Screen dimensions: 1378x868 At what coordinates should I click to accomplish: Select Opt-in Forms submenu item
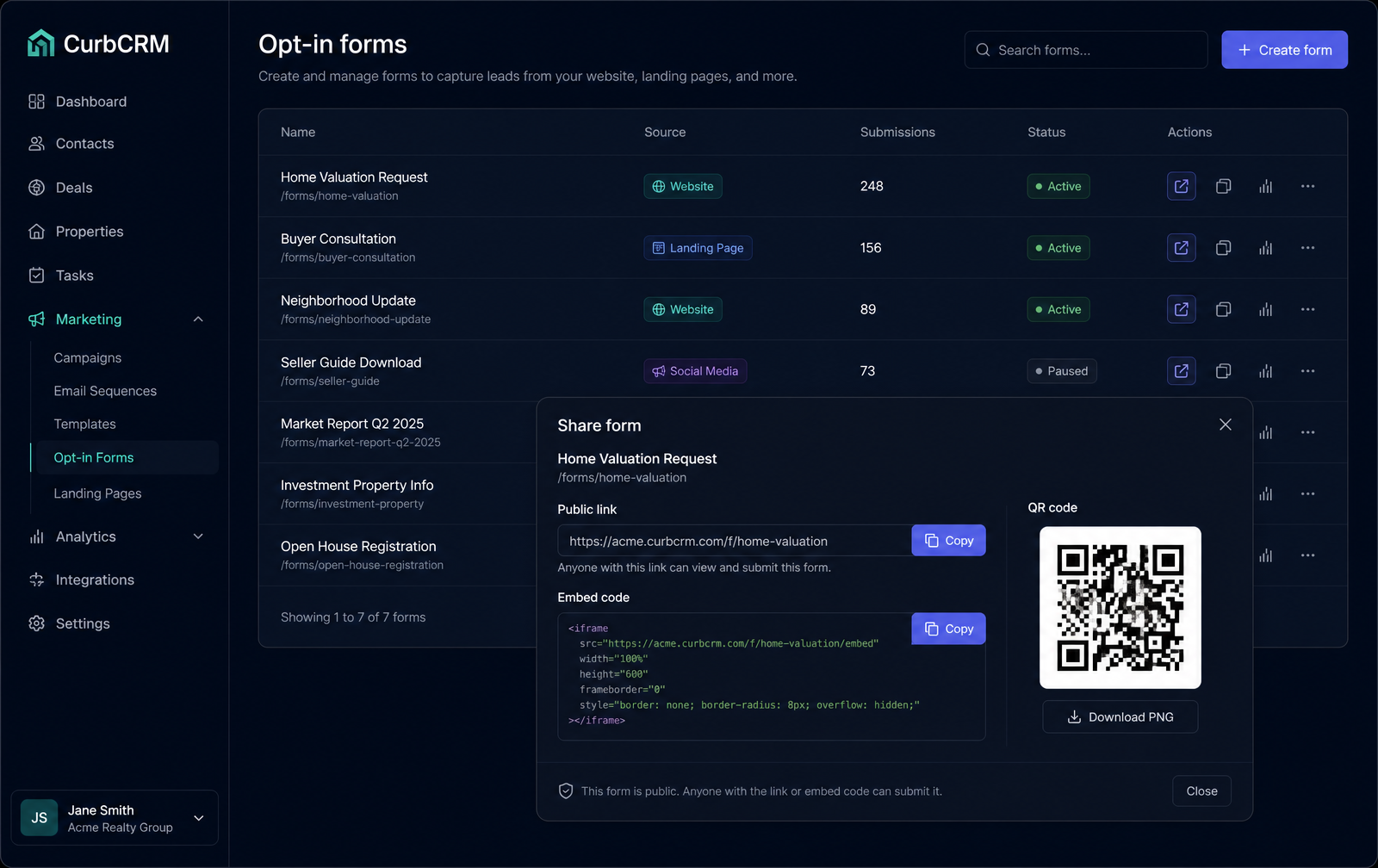pos(124,457)
